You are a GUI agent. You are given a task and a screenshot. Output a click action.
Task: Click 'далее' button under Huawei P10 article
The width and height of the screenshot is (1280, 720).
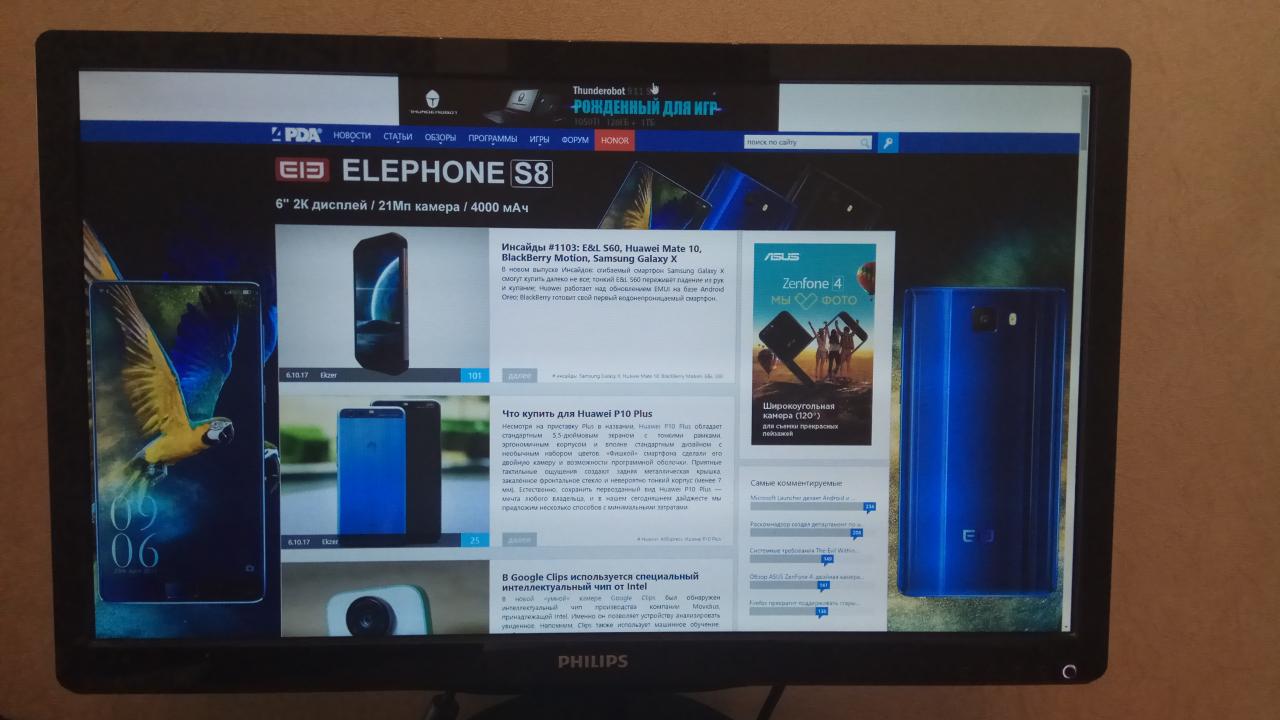pos(519,540)
